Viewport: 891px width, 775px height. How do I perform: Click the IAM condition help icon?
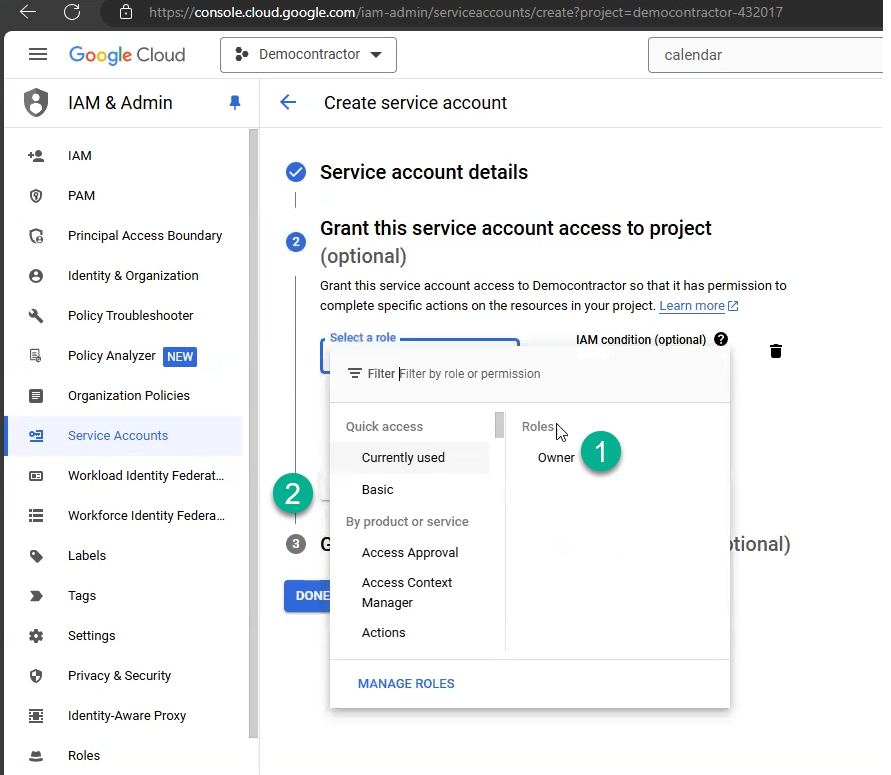point(721,339)
